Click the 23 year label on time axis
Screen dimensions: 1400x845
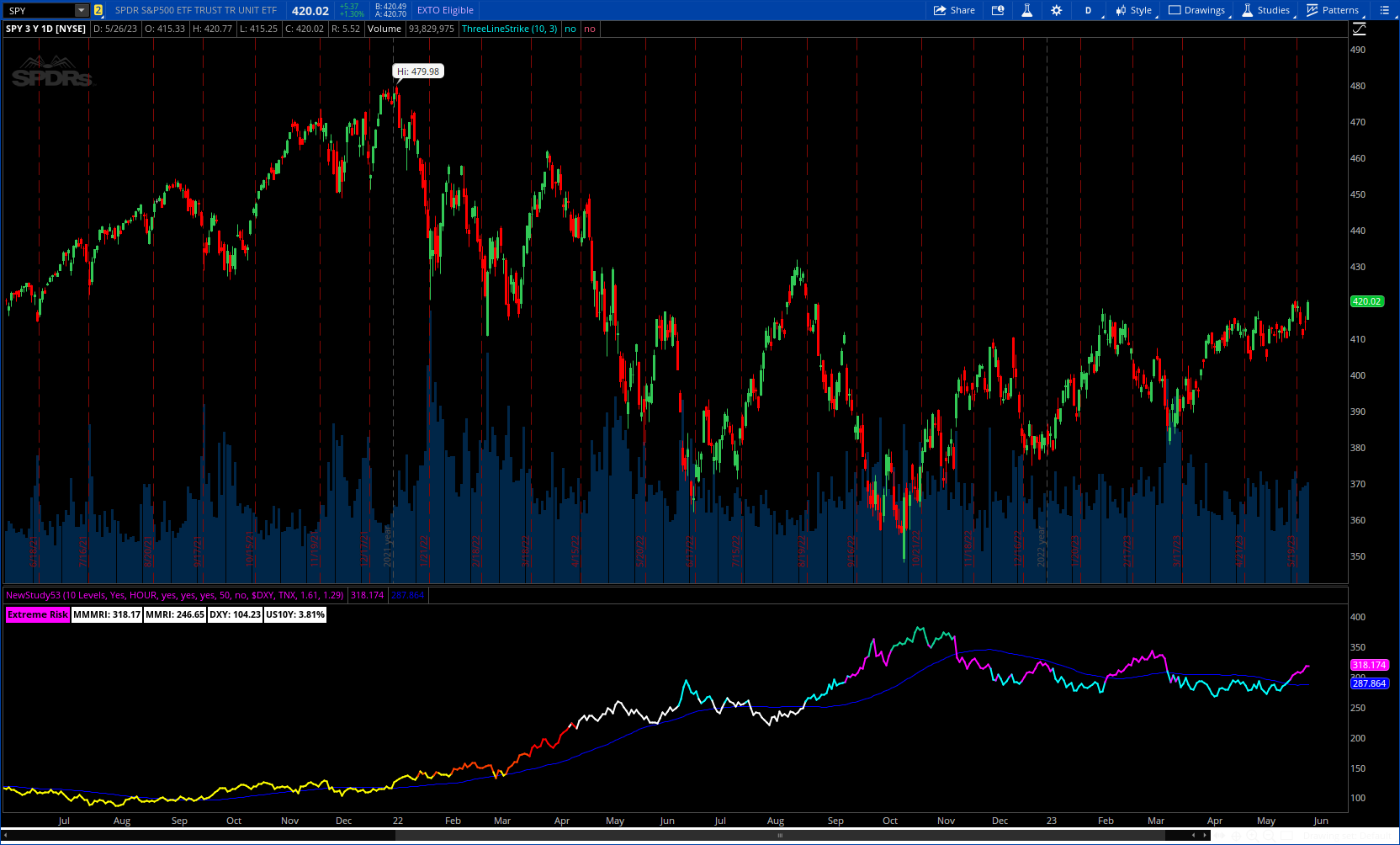(1052, 821)
